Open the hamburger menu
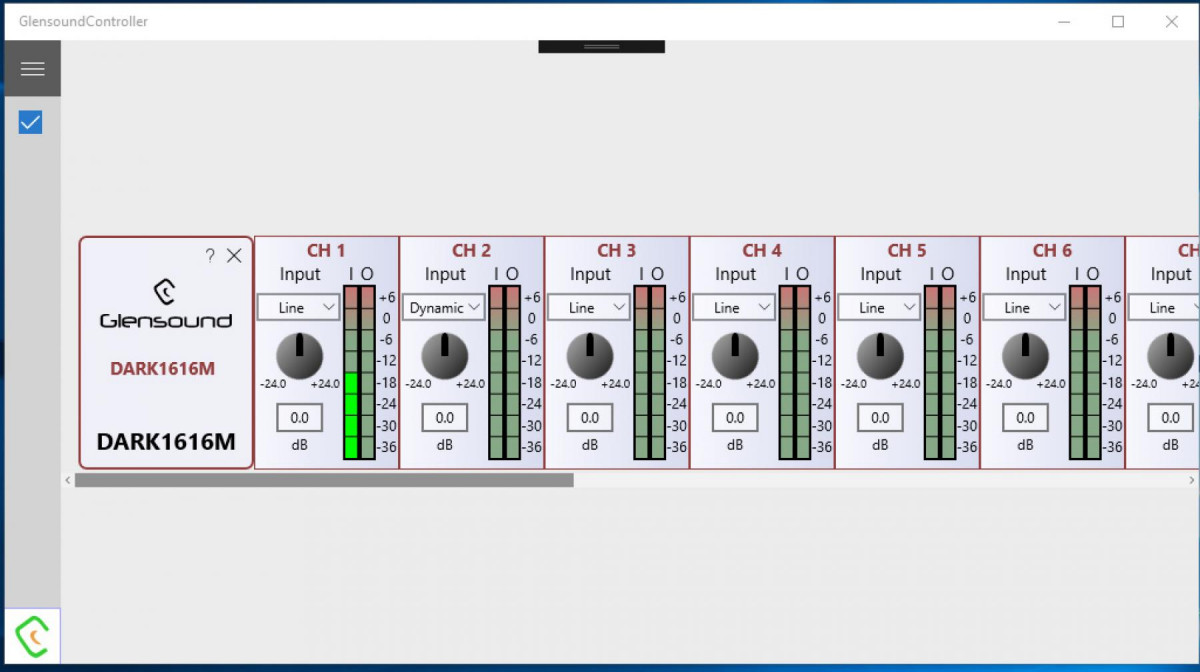This screenshot has width=1200, height=672. [32, 69]
